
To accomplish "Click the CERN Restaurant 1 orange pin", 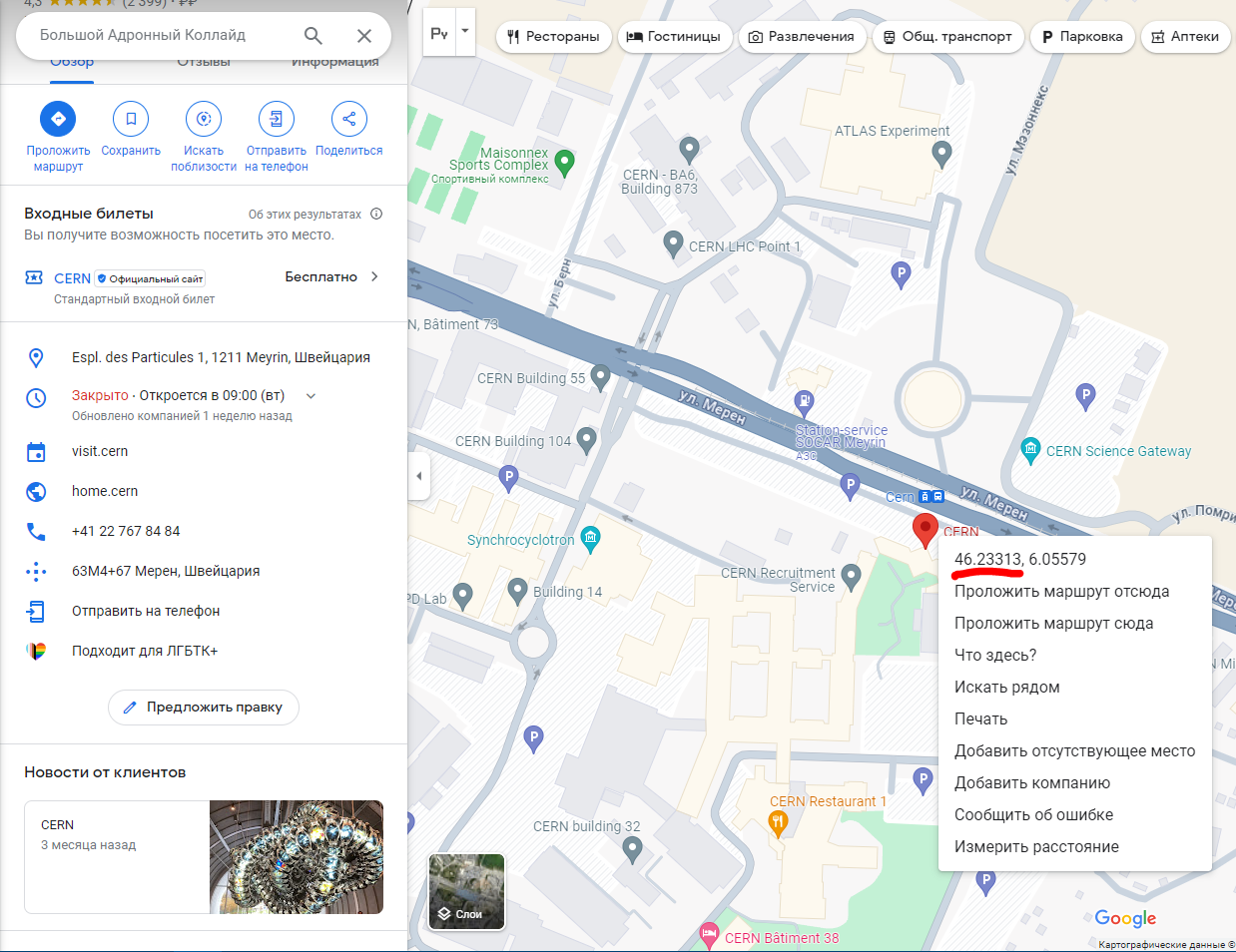I will pos(779,822).
